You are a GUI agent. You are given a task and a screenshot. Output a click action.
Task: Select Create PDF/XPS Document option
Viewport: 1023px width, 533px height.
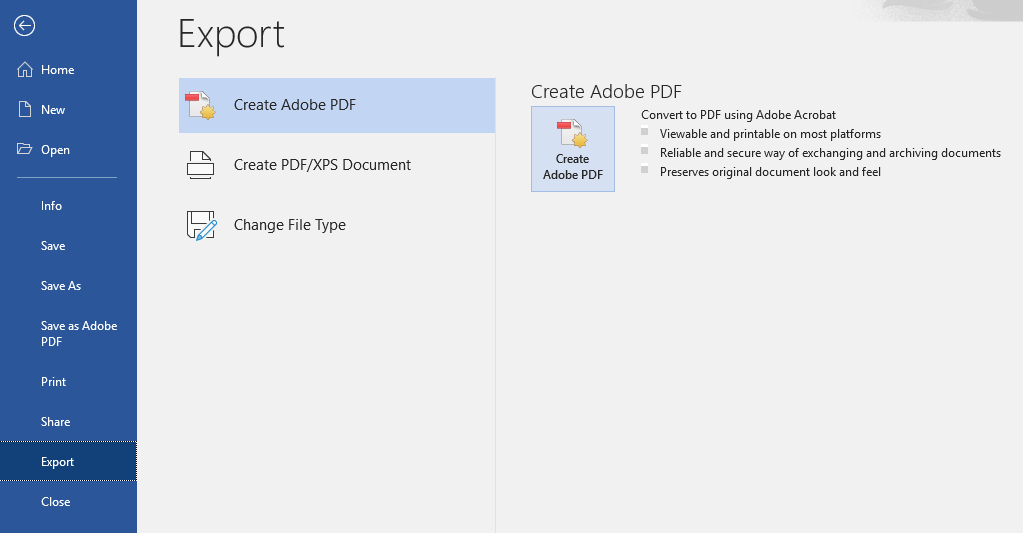point(337,165)
